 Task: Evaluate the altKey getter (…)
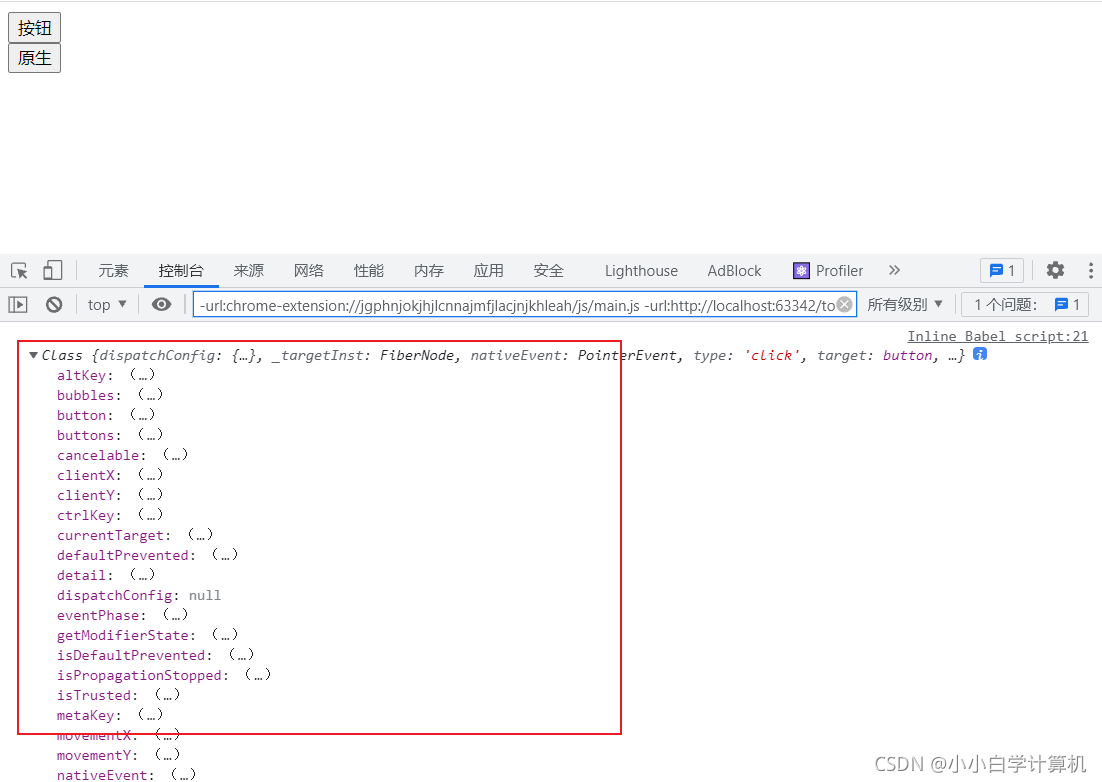(142, 375)
